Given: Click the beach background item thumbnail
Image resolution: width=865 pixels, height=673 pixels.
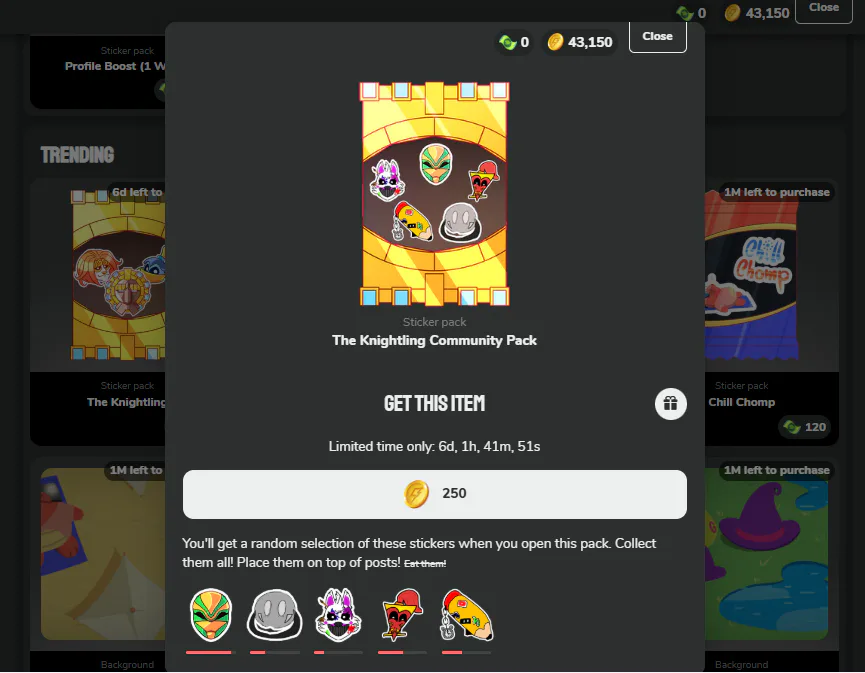Looking at the screenshot, I should tap(103, 554).
